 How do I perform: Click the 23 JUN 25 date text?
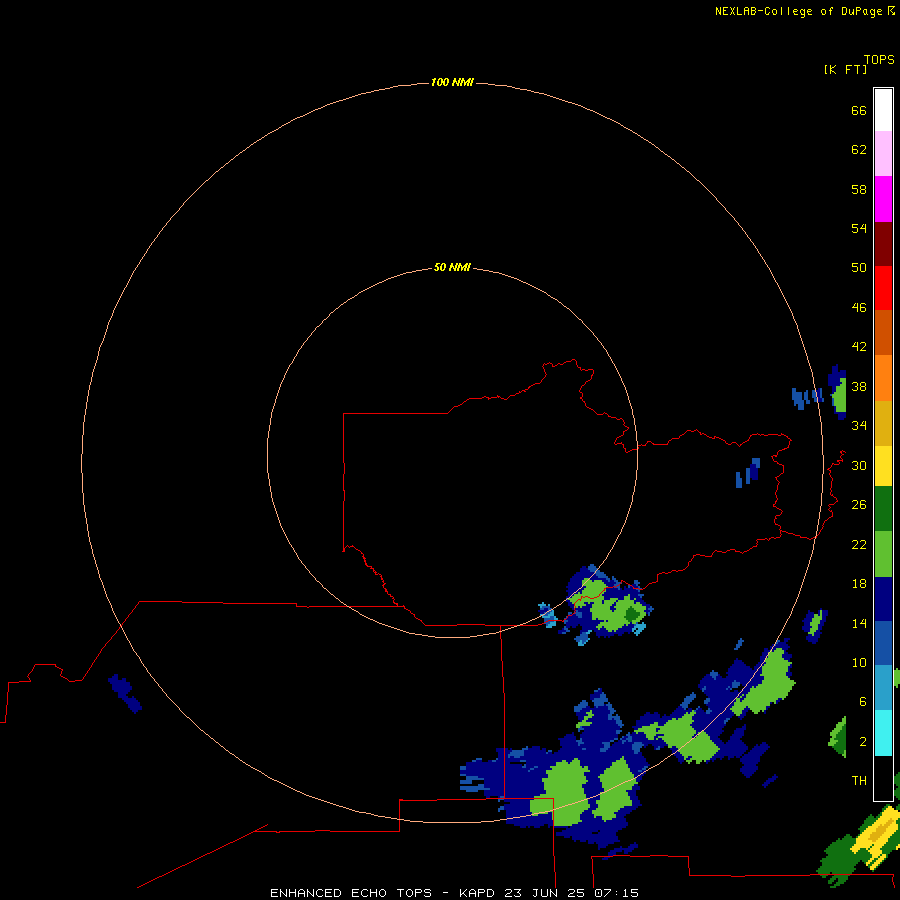[x=546, y=893]
